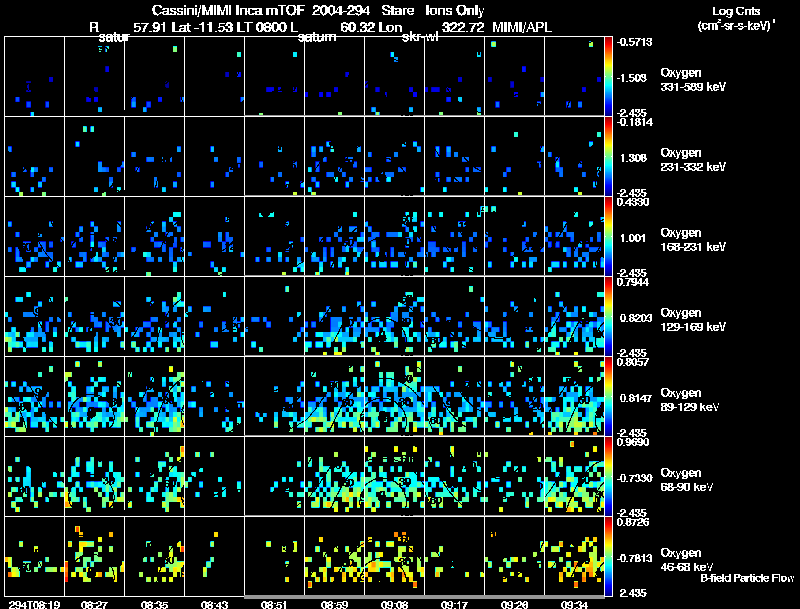
Task: Click the 08:35 time axis label
Action: (155, 604)
